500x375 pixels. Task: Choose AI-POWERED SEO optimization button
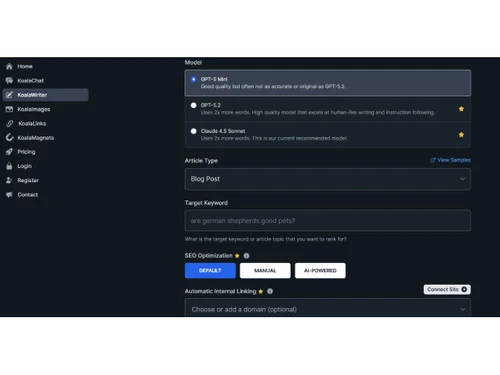point(320,270)
